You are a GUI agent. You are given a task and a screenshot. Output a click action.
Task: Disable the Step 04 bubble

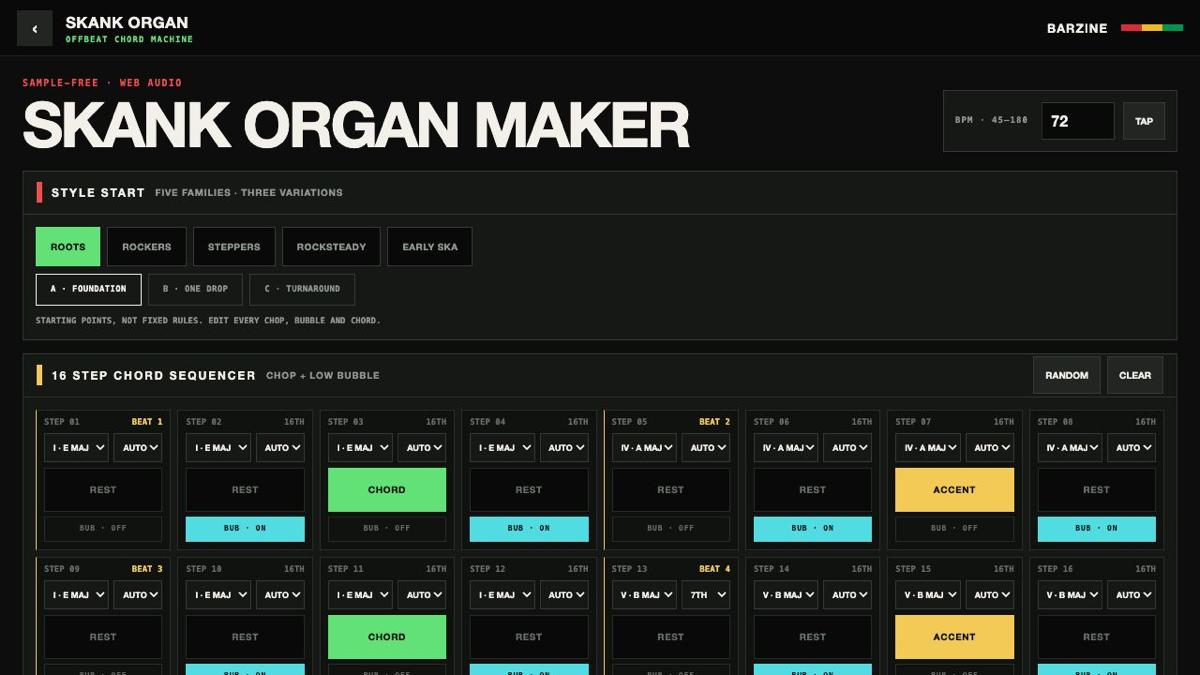pos(529,529)
